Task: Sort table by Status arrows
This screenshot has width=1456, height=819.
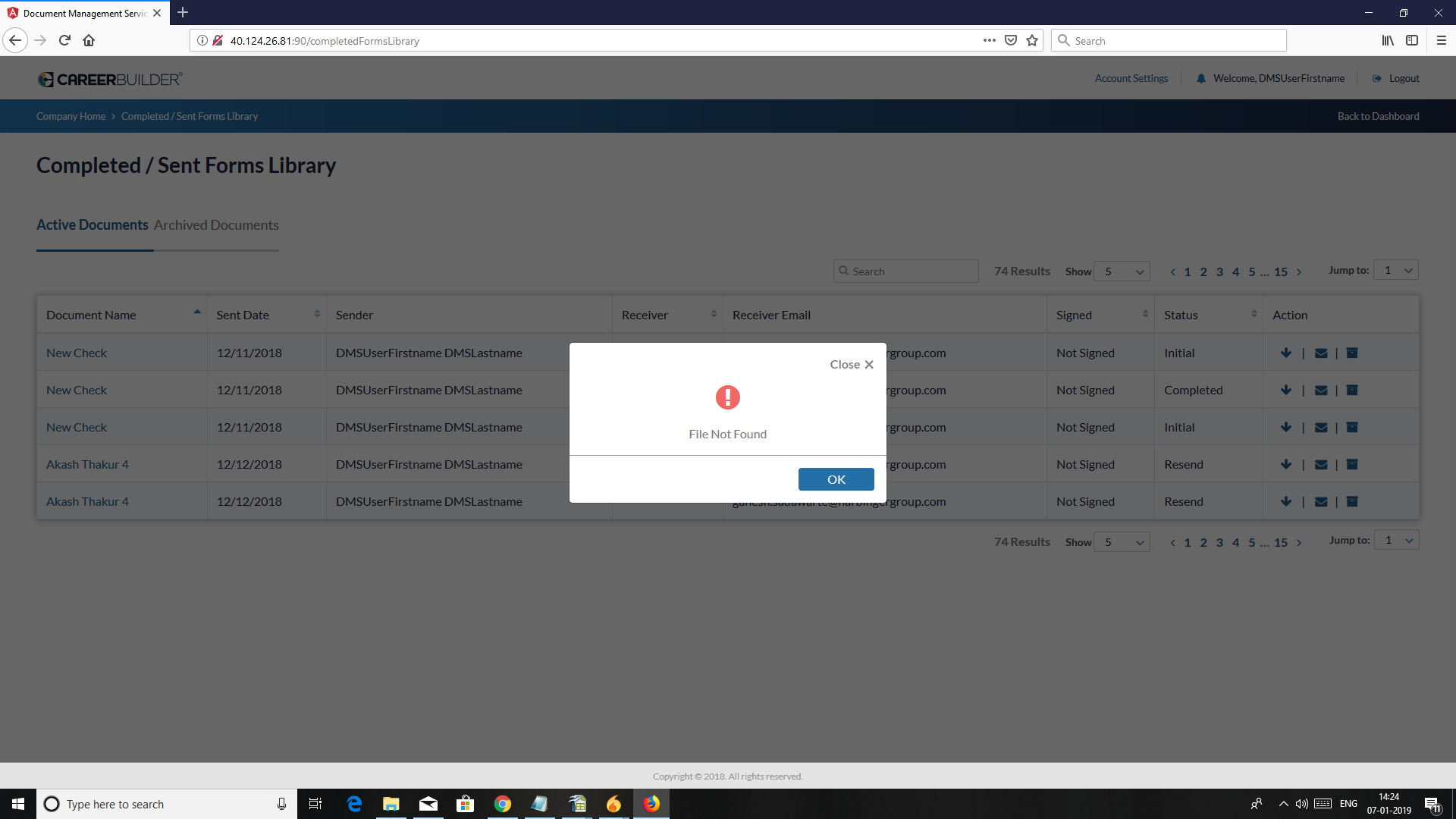Action: pyautogui.click(x=1254, y=314)
